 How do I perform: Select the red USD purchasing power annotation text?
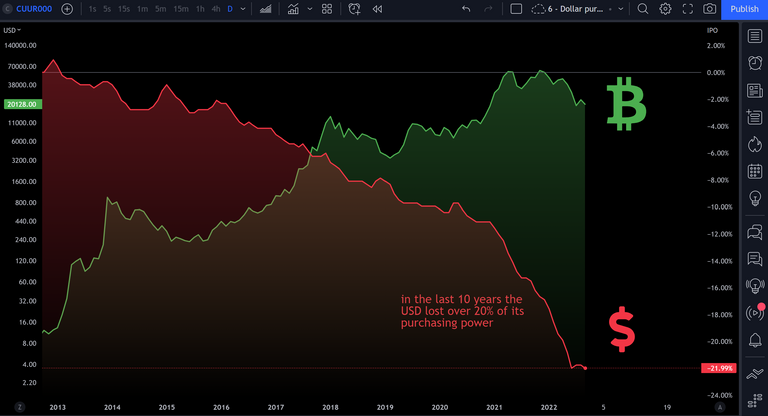click(462, 311)
